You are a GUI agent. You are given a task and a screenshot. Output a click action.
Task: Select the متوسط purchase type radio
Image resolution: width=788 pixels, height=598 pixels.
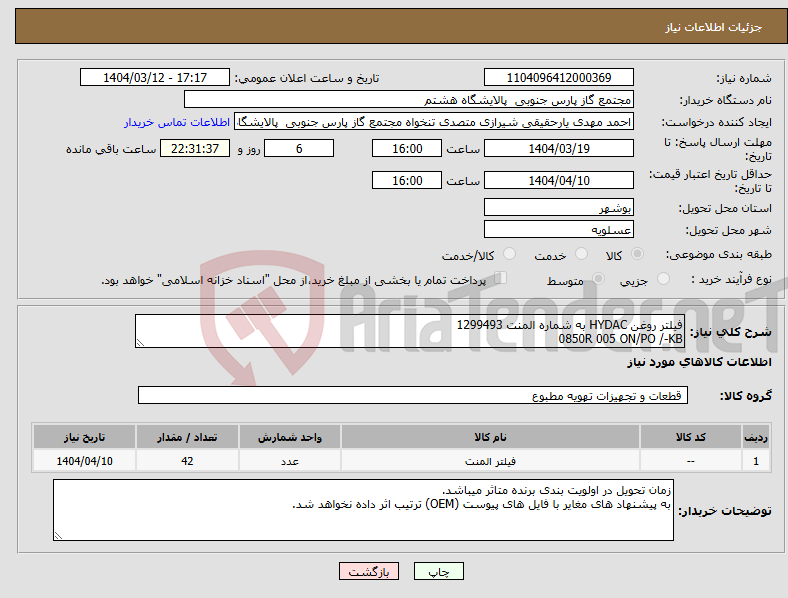coord(598,278)
